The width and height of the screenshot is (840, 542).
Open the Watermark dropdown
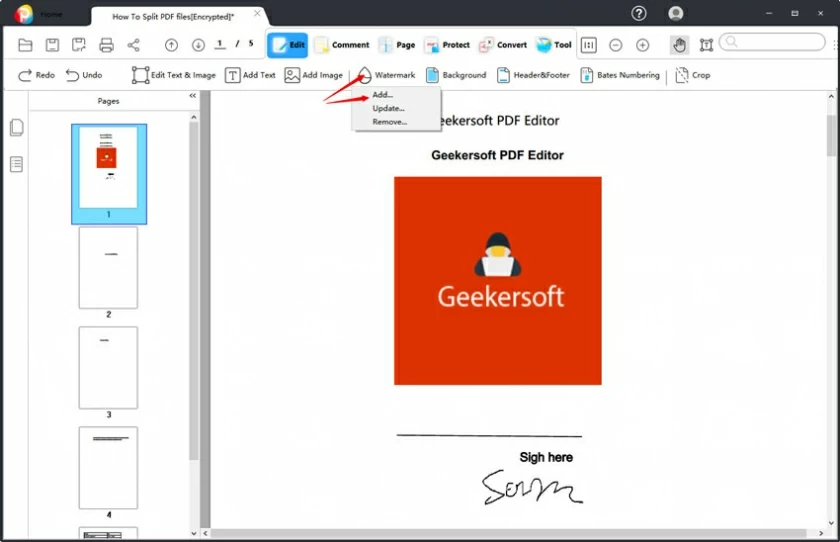pyautogui.click(x=386, y=75)
